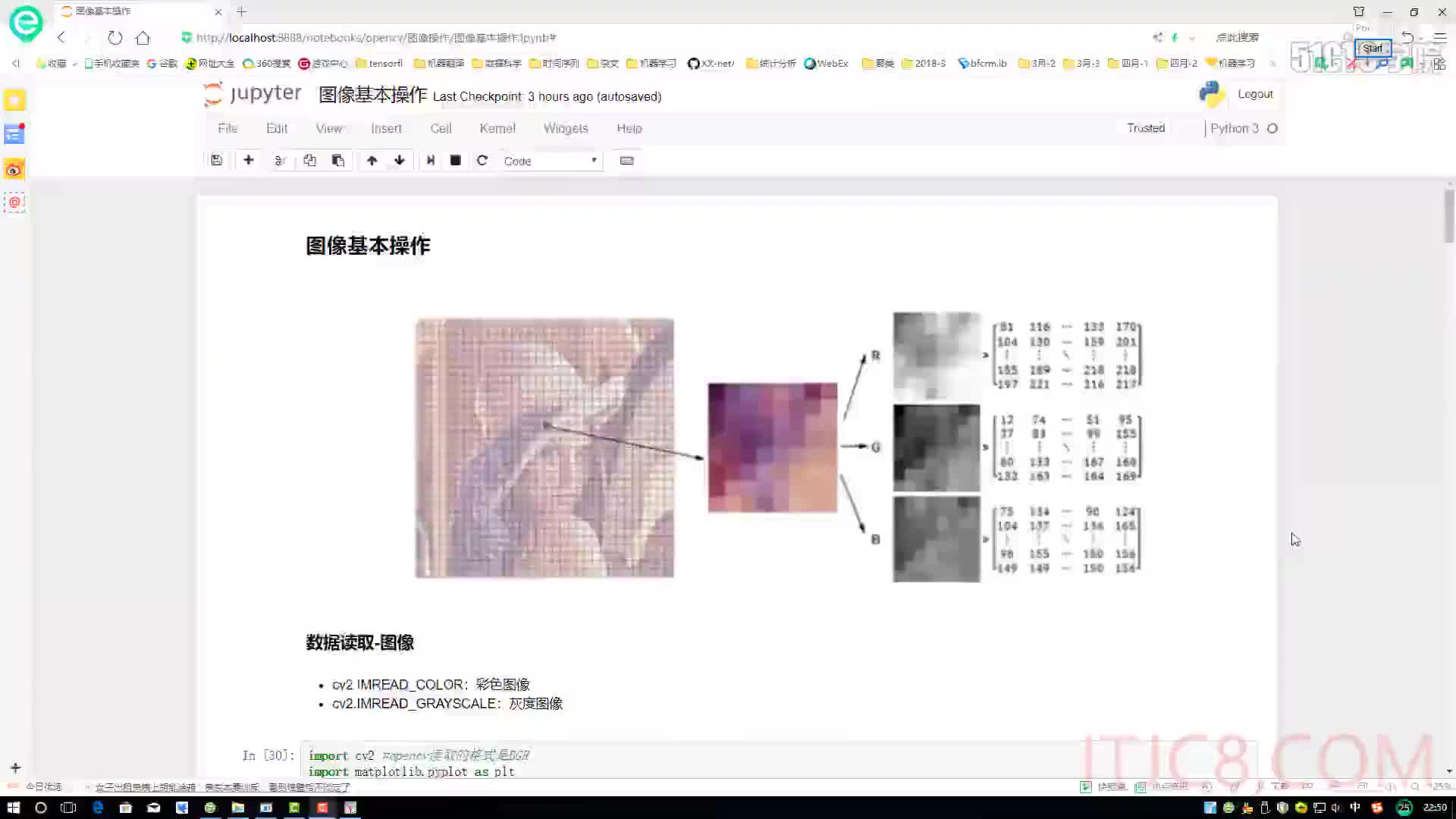Open the mail @ sidebar icon
The height and width of the screenshot is (819, 1456).
(14, 202)
